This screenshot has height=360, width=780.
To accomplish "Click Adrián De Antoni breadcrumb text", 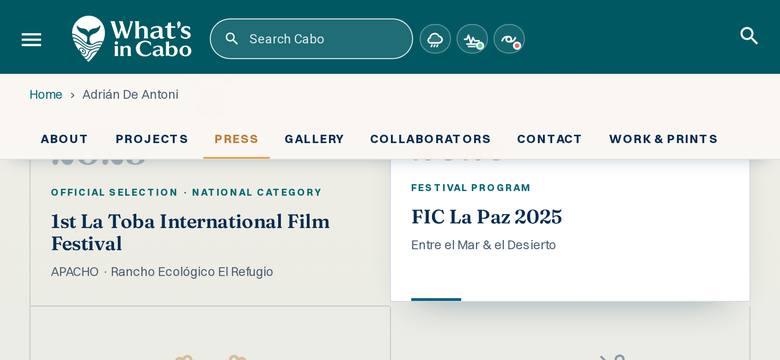I will coord(130,94).
